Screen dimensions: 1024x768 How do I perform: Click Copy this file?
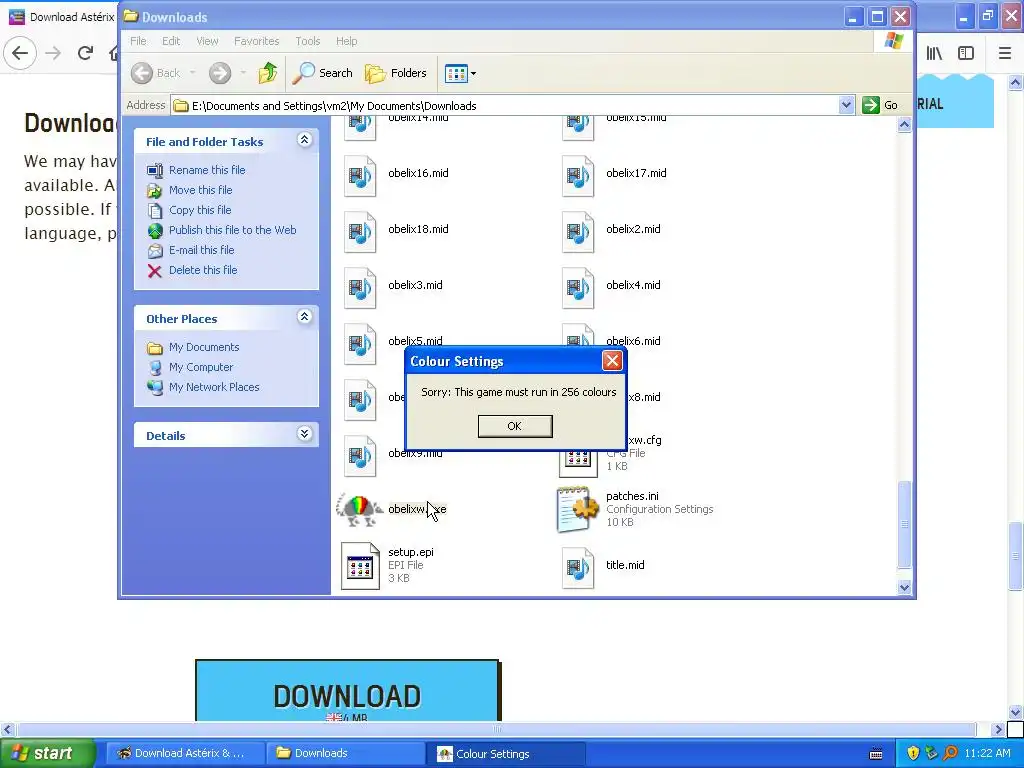tap(200, 210)
